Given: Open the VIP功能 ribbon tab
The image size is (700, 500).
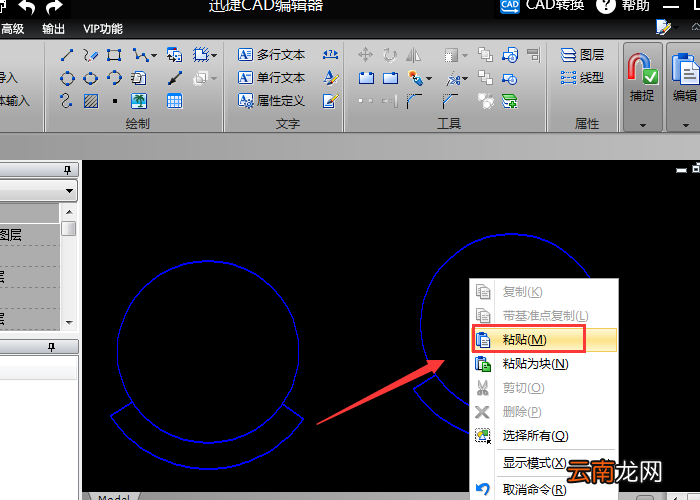Looking at the screenshot, I should pyautogui.click(x=103, y=29).
